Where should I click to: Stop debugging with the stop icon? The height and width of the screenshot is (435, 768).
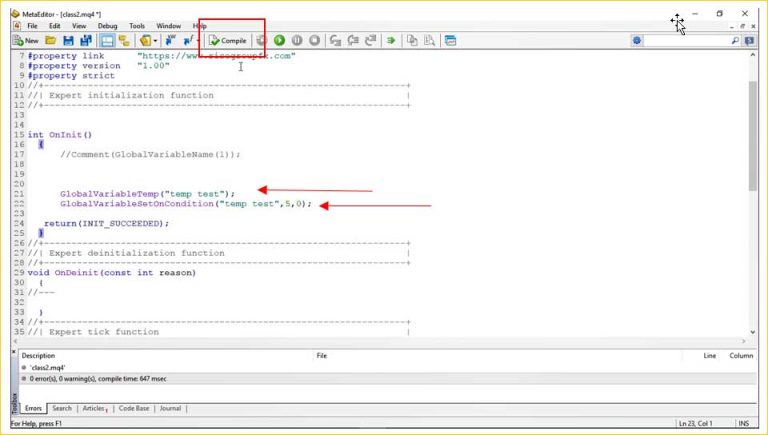coord(314,41)
